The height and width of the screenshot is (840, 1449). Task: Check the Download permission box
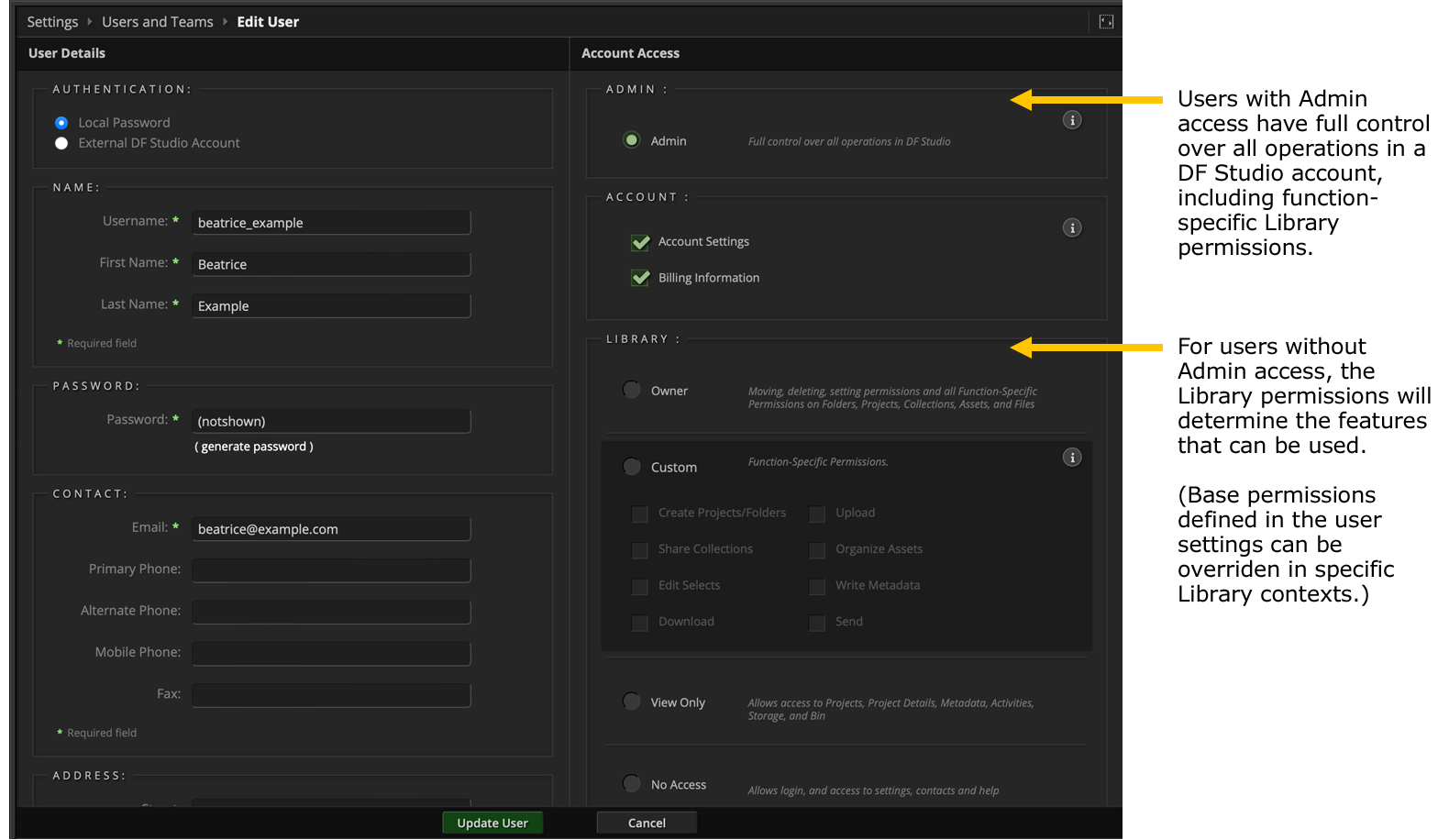[639, 623]
